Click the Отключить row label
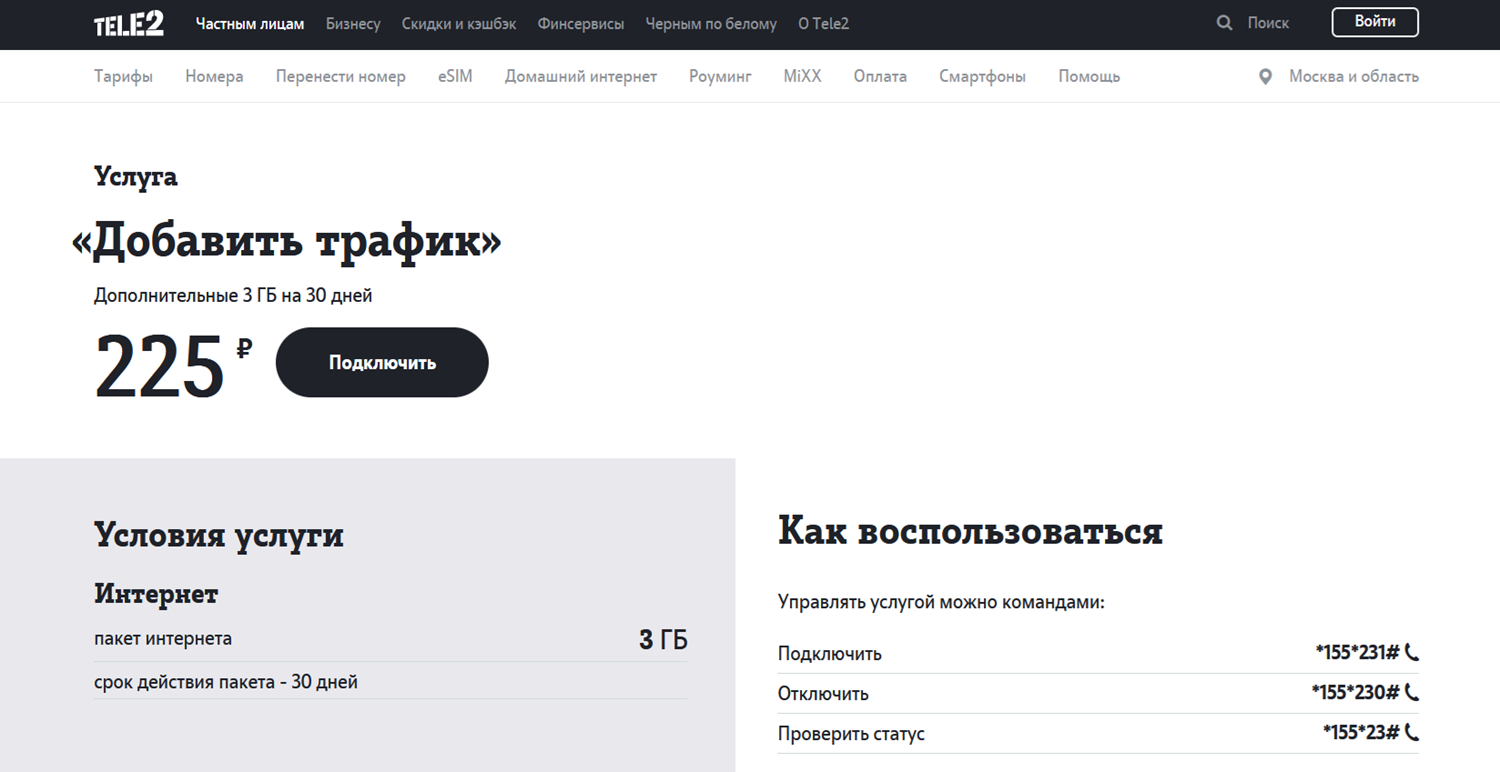Viewport: 1500px width, 772px height. point(823,693)
